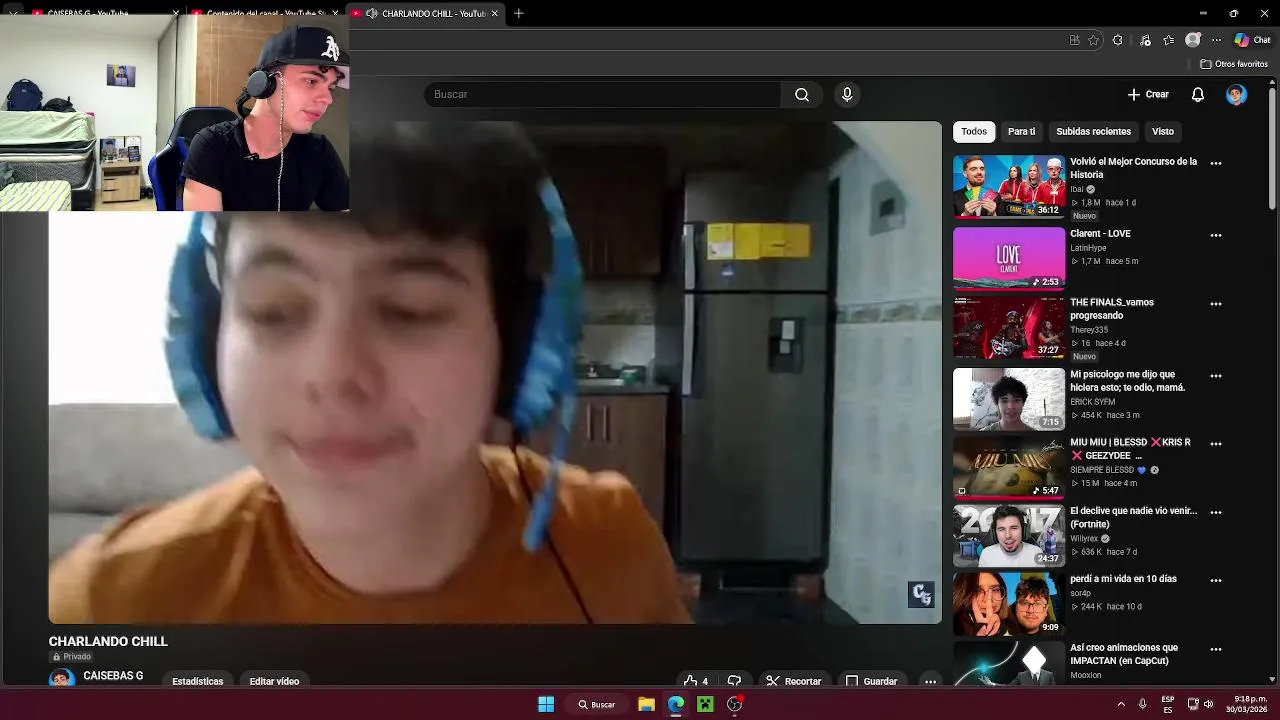
Task: Open a new browser tab
Action: (x=518, y=13)
